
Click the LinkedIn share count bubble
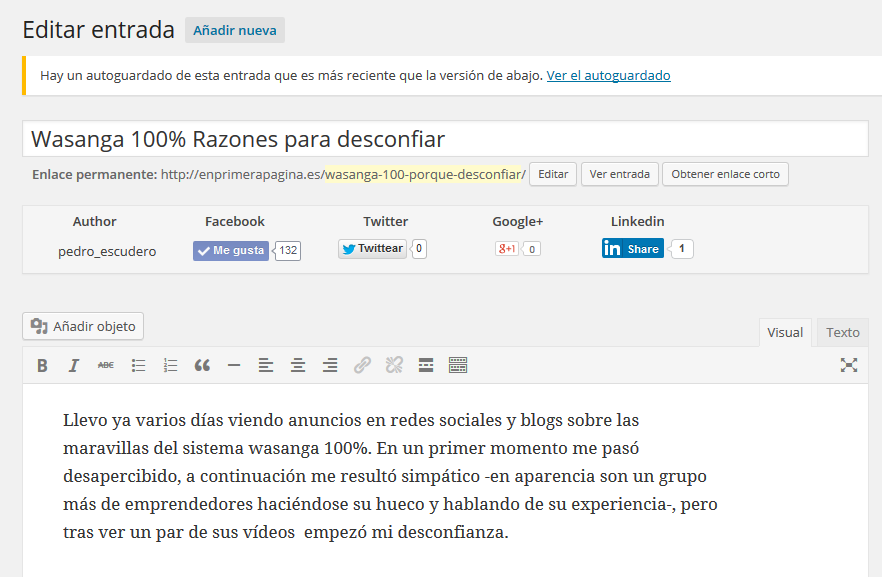pos(682,249)
